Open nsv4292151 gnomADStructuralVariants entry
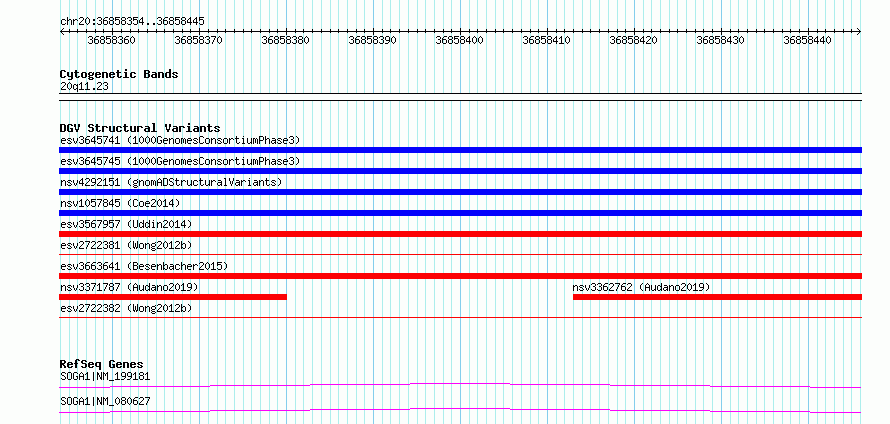This screenshot has height=424, width=890. [171, 182]
